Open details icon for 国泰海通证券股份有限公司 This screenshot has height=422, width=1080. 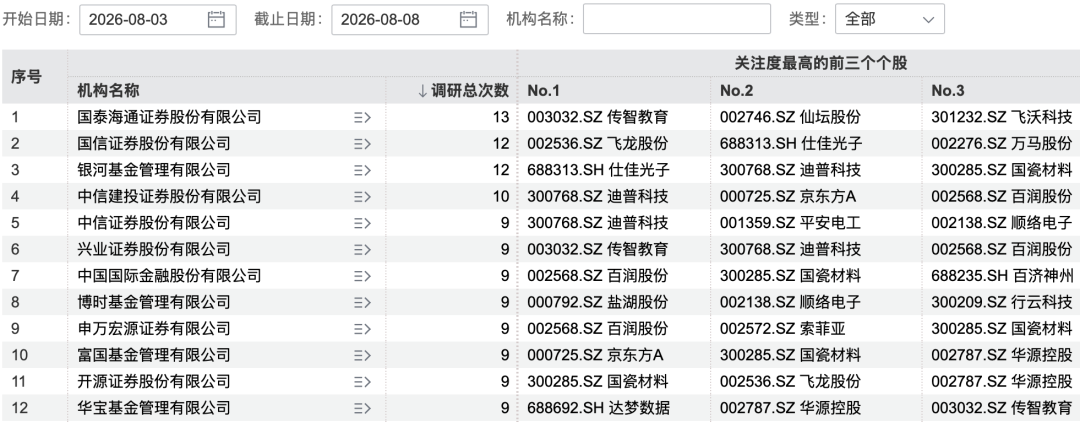(x=362, y=117)
